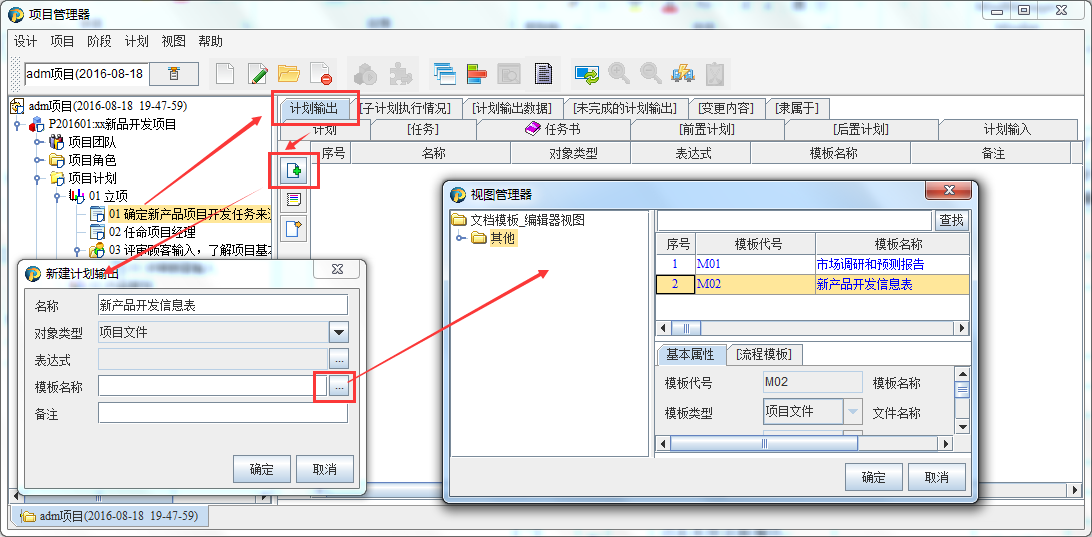Switch to the 隶属于 tab

click(x=797, y=109)
